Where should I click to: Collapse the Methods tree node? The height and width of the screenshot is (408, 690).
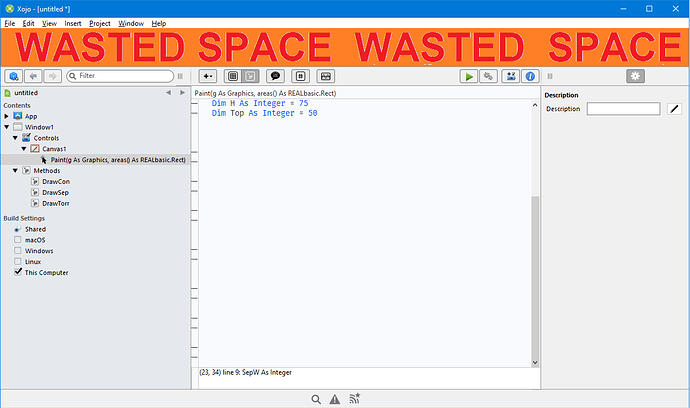tap(15, 170)
